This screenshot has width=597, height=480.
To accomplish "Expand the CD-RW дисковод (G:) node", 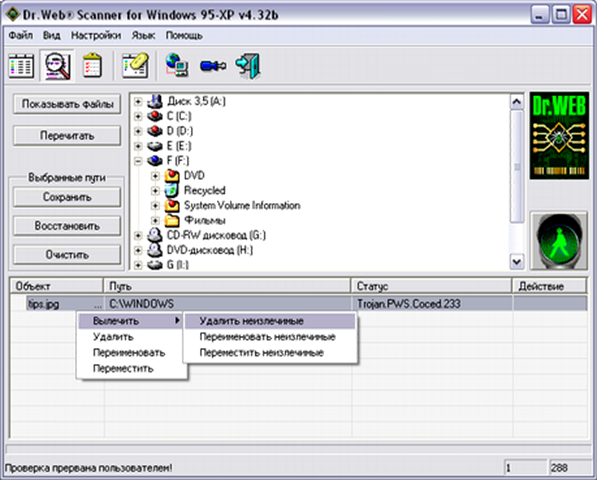I will [138, 235].
